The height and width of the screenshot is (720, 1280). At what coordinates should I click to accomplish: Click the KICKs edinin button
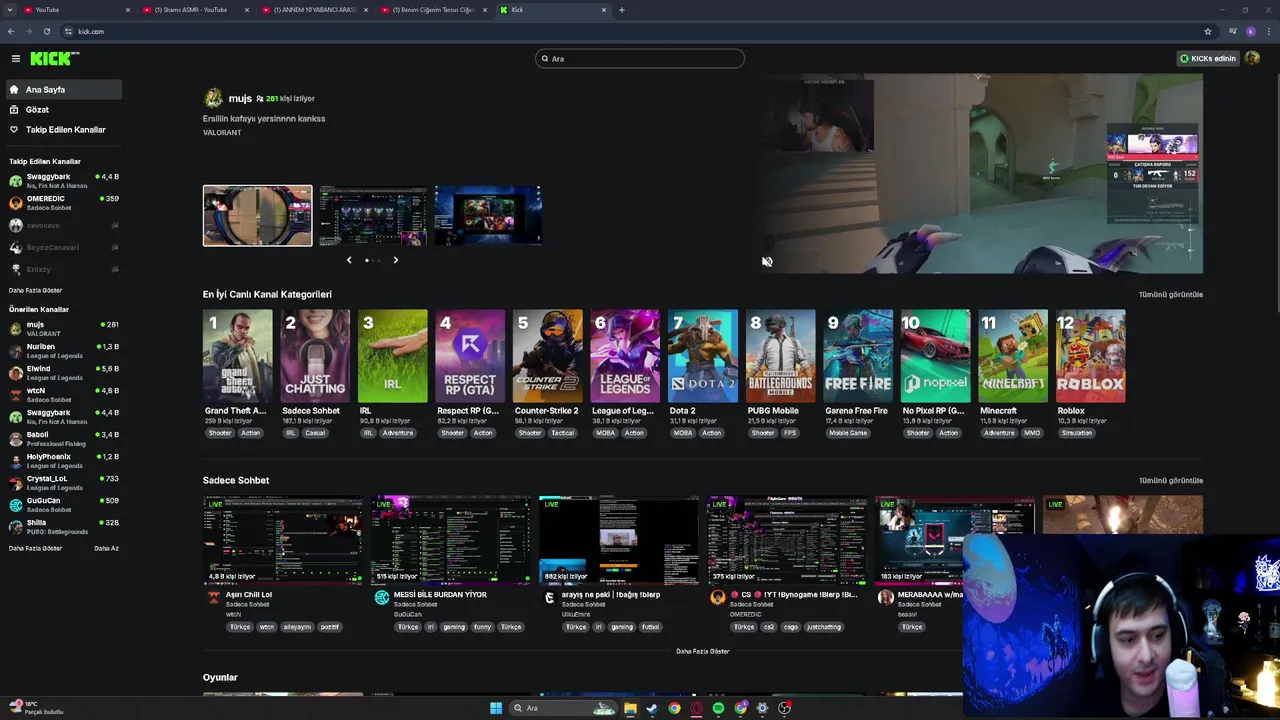(1208, 58)
